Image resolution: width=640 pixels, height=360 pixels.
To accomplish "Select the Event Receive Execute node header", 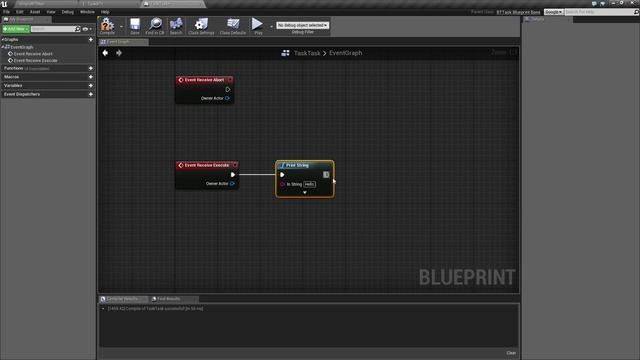I will [x=207, y=165].
